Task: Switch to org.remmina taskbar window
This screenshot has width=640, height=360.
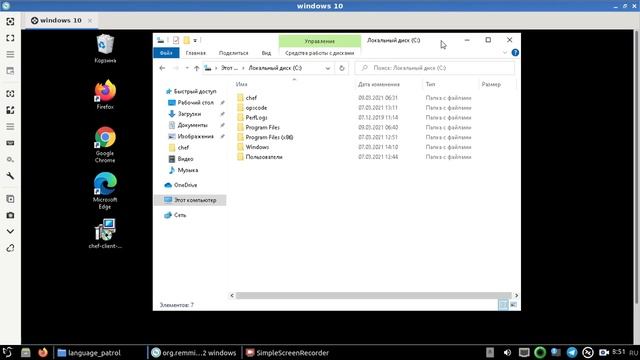Action: (193, 353)
